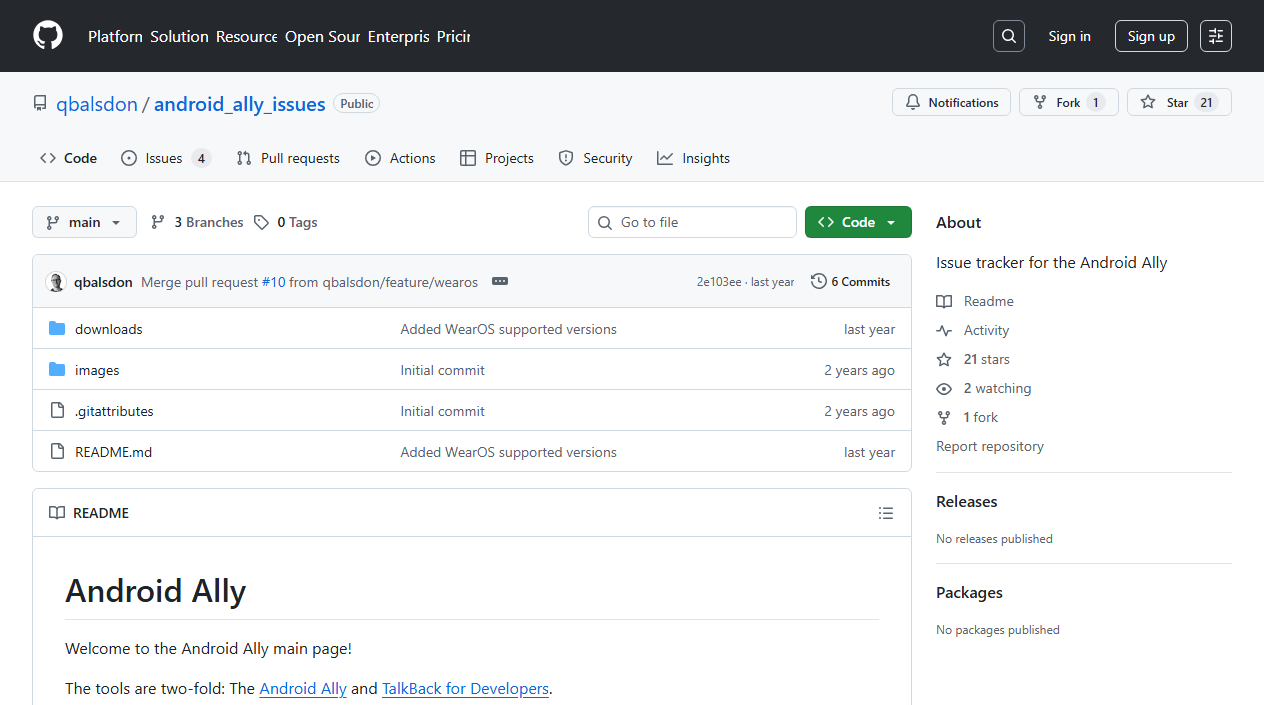
Task: Open the Enterprise navigation menu
Action: [399, 36]
